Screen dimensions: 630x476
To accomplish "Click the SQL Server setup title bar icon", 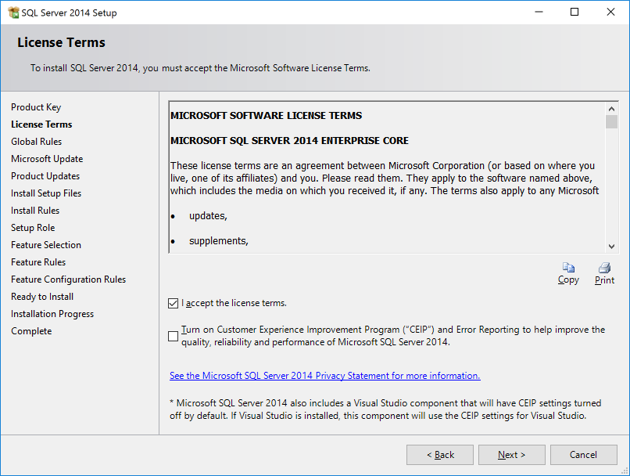I will 14,12.
